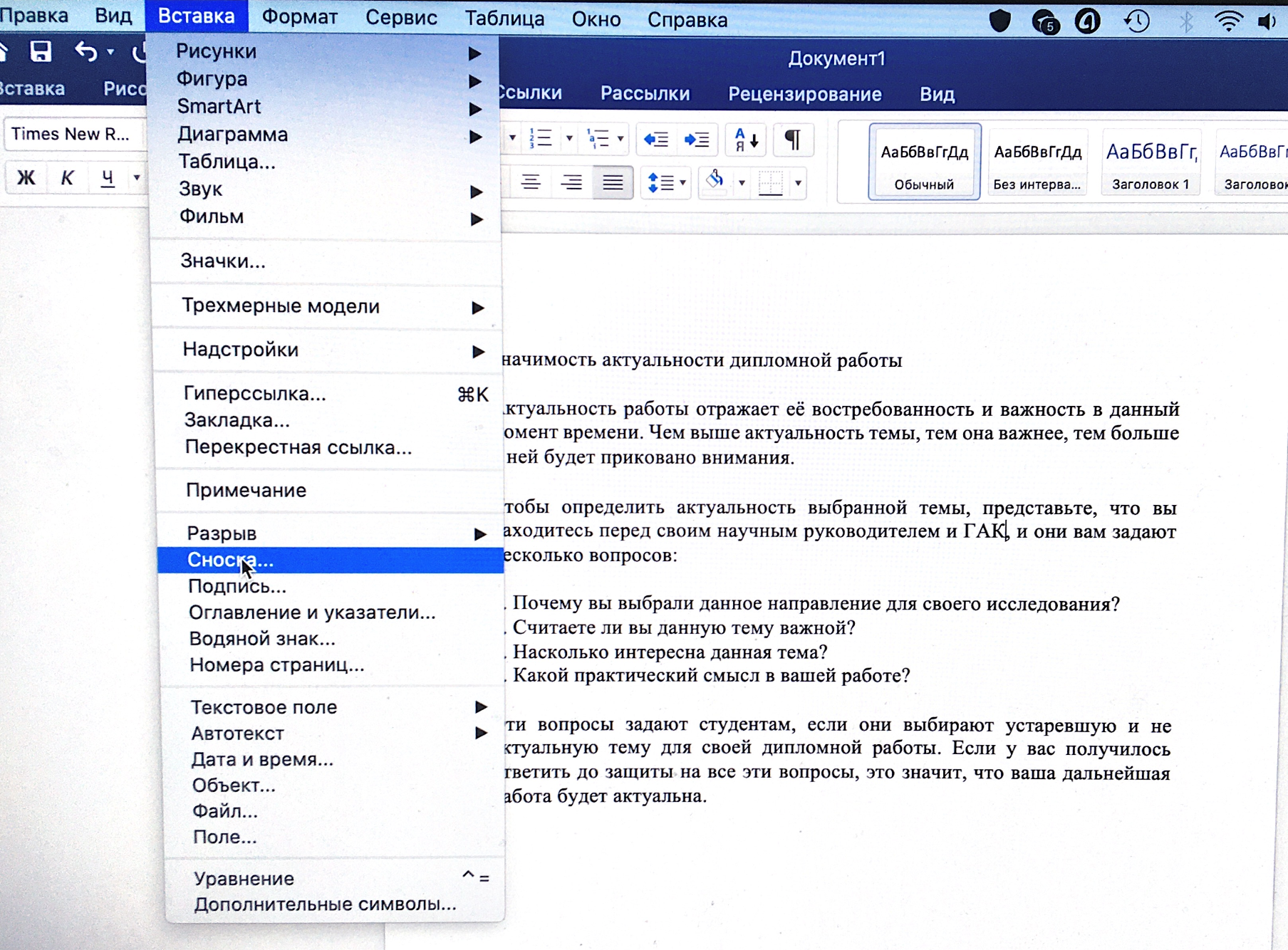Click the sort A-Я icon
Image resolution: width=1288 pixels, height=950 pixels.
coord(746,140)
